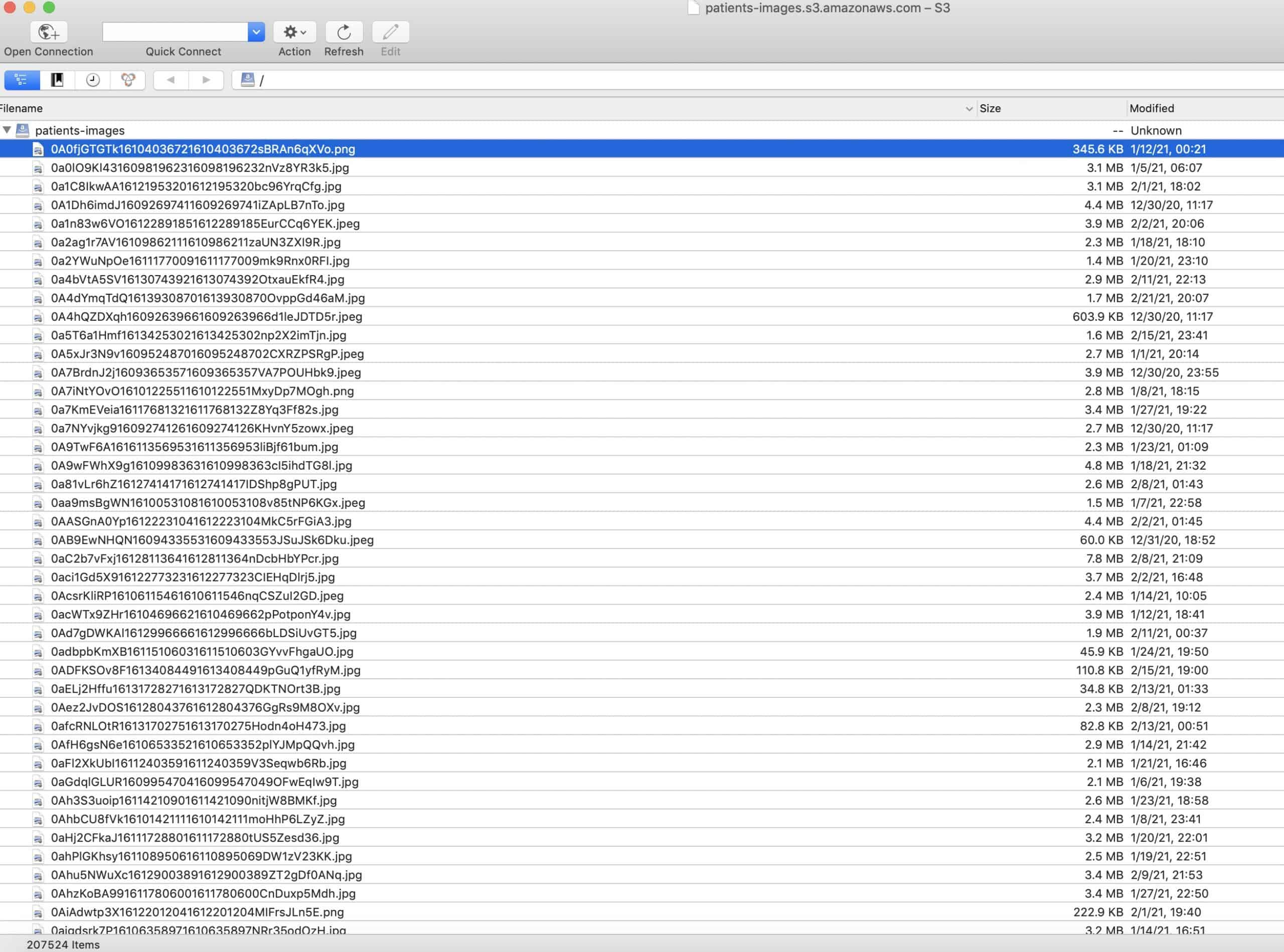Click the 60.0 KB size cell
Image resolution: width=1284 pixels, height=952 pixels.
click(1100, 540)
